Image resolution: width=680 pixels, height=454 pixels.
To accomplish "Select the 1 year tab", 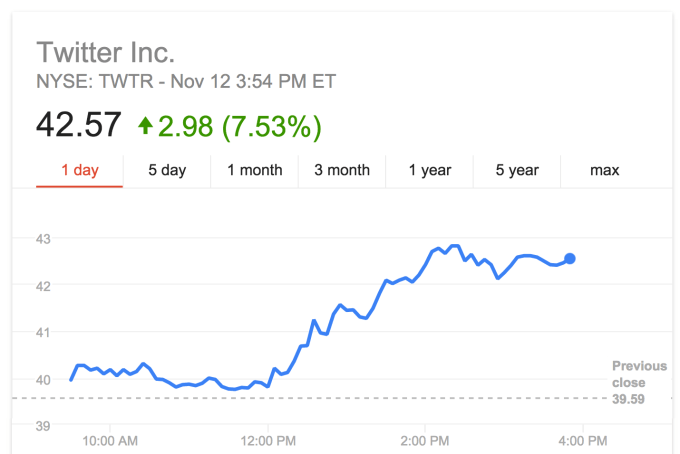I will (430, 170).
